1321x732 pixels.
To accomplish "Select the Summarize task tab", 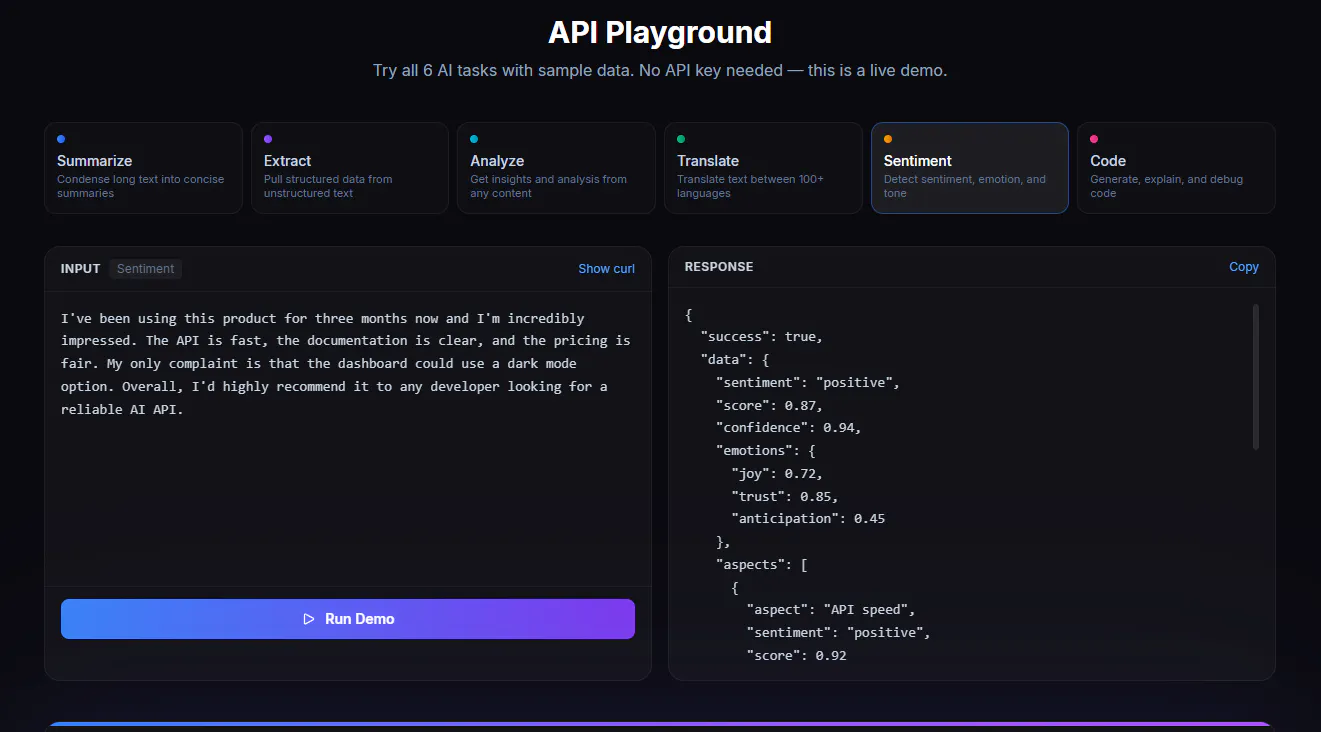I will click(143, 168).
